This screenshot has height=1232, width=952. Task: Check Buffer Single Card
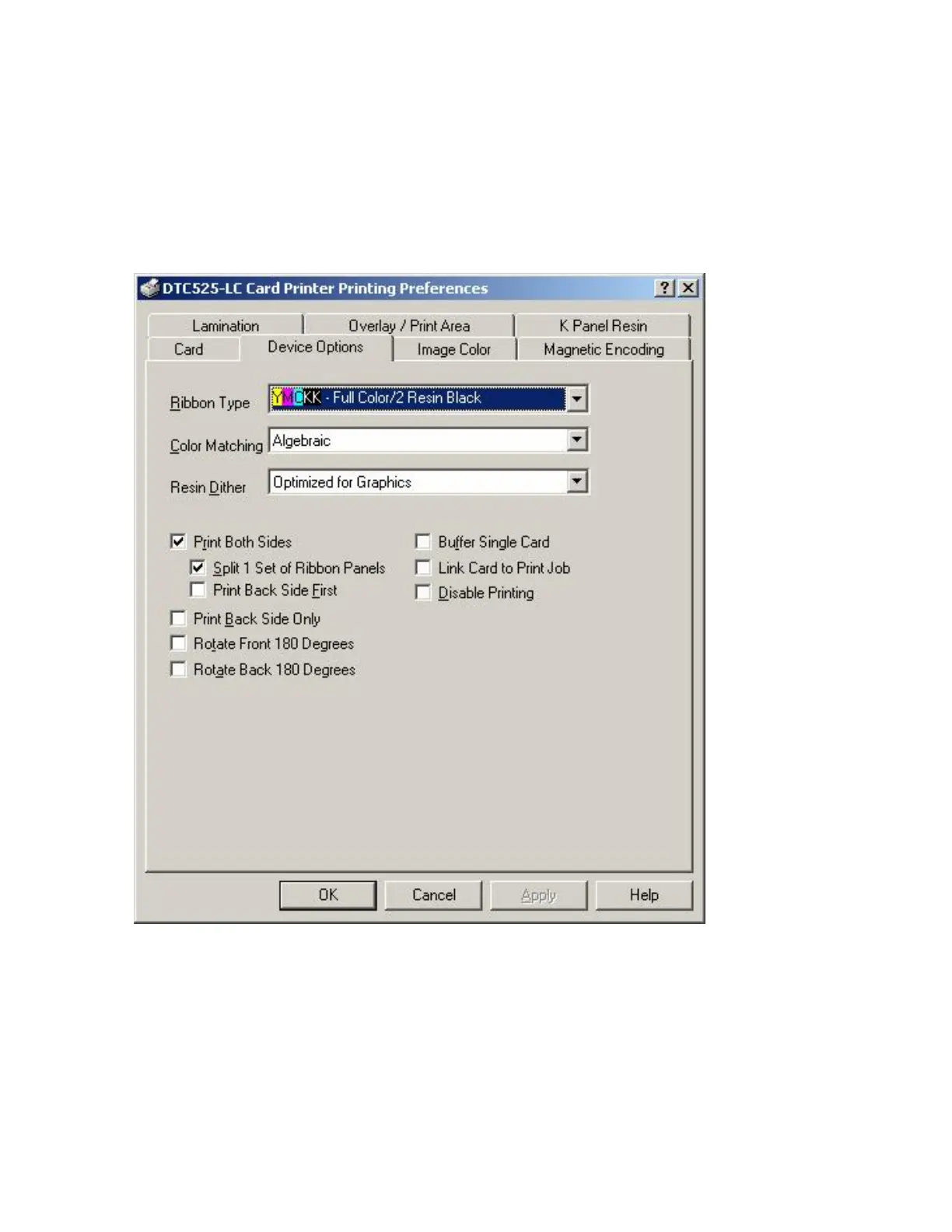pos(422,541)
